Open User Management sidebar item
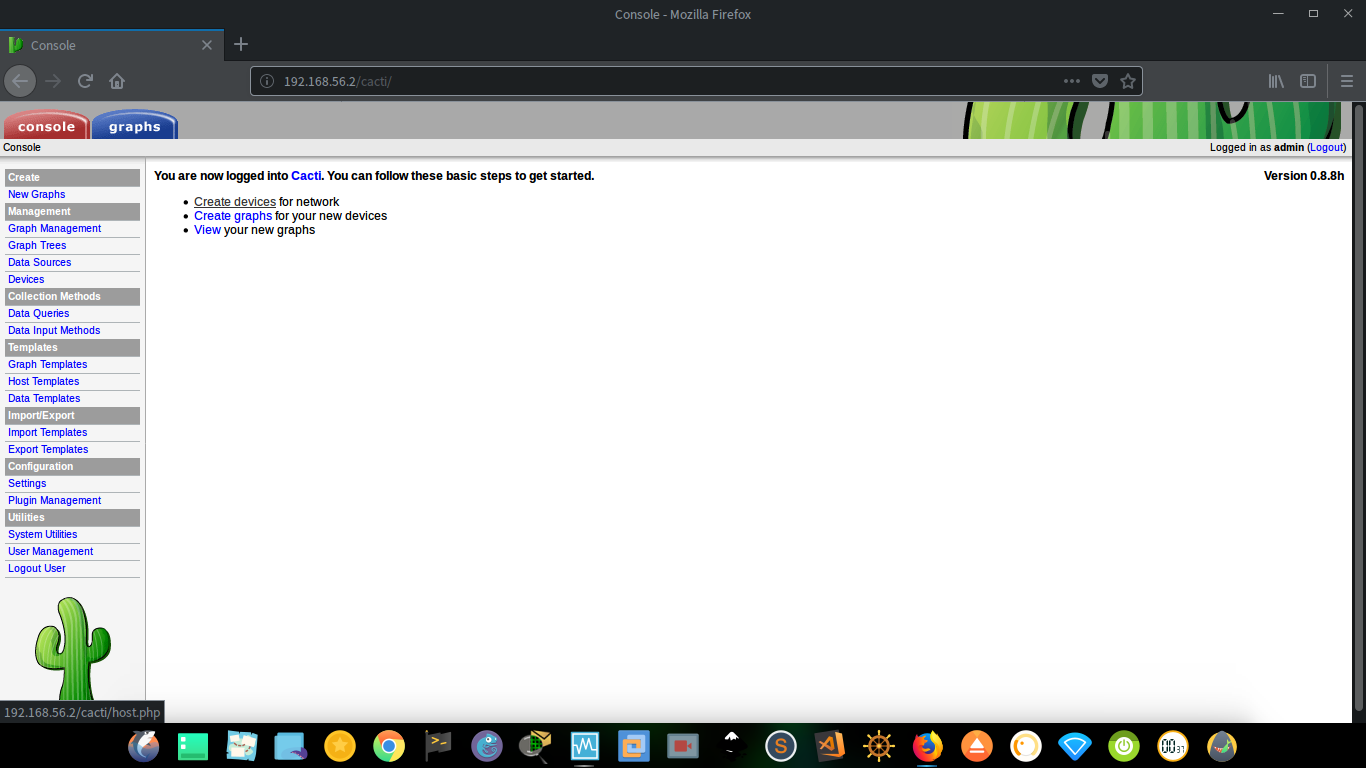1366x768 pixels. click(50, 551)
